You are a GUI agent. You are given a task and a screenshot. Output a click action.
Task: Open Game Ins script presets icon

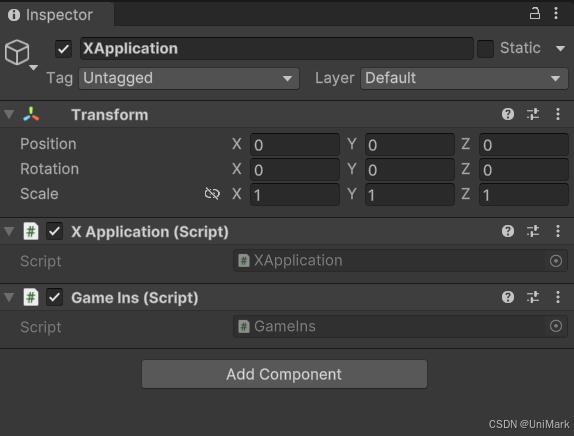[x=533, y=297]
